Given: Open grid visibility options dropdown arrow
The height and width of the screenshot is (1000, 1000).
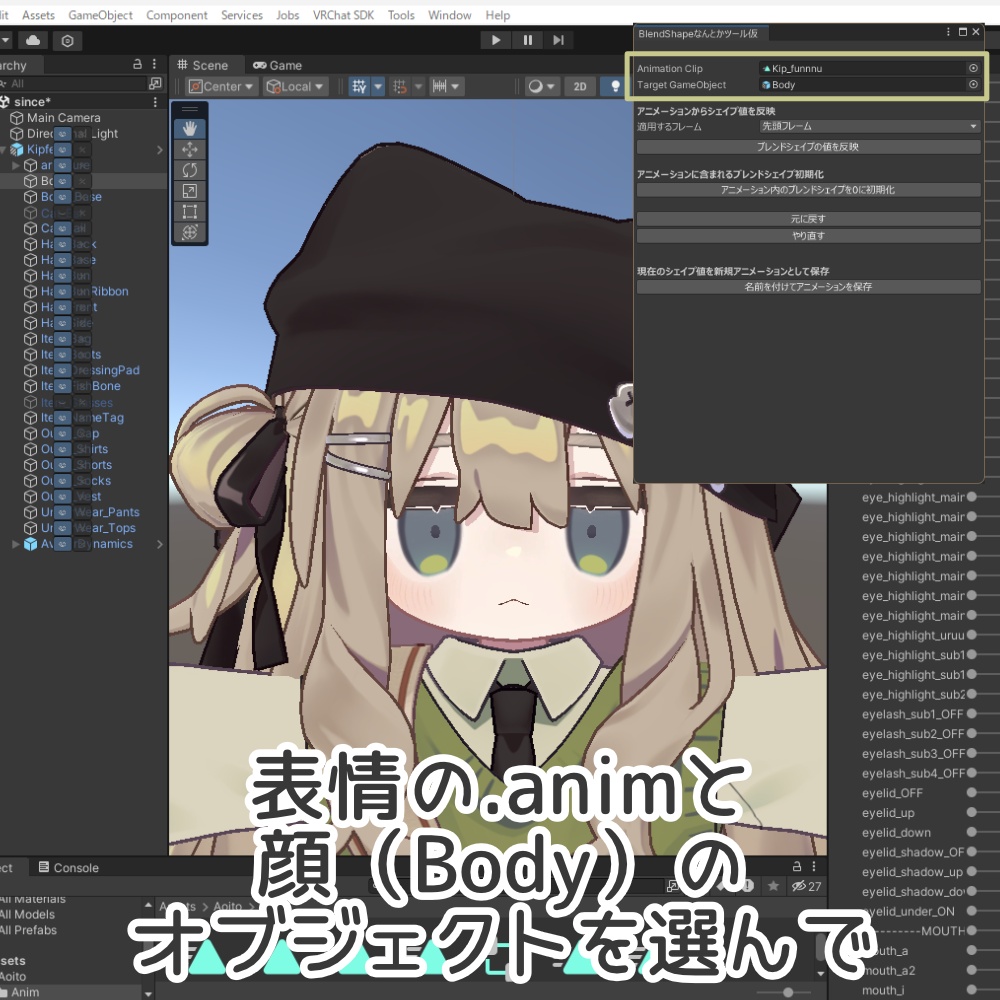Looking at the screenshot, I should (x=378, y=86).
